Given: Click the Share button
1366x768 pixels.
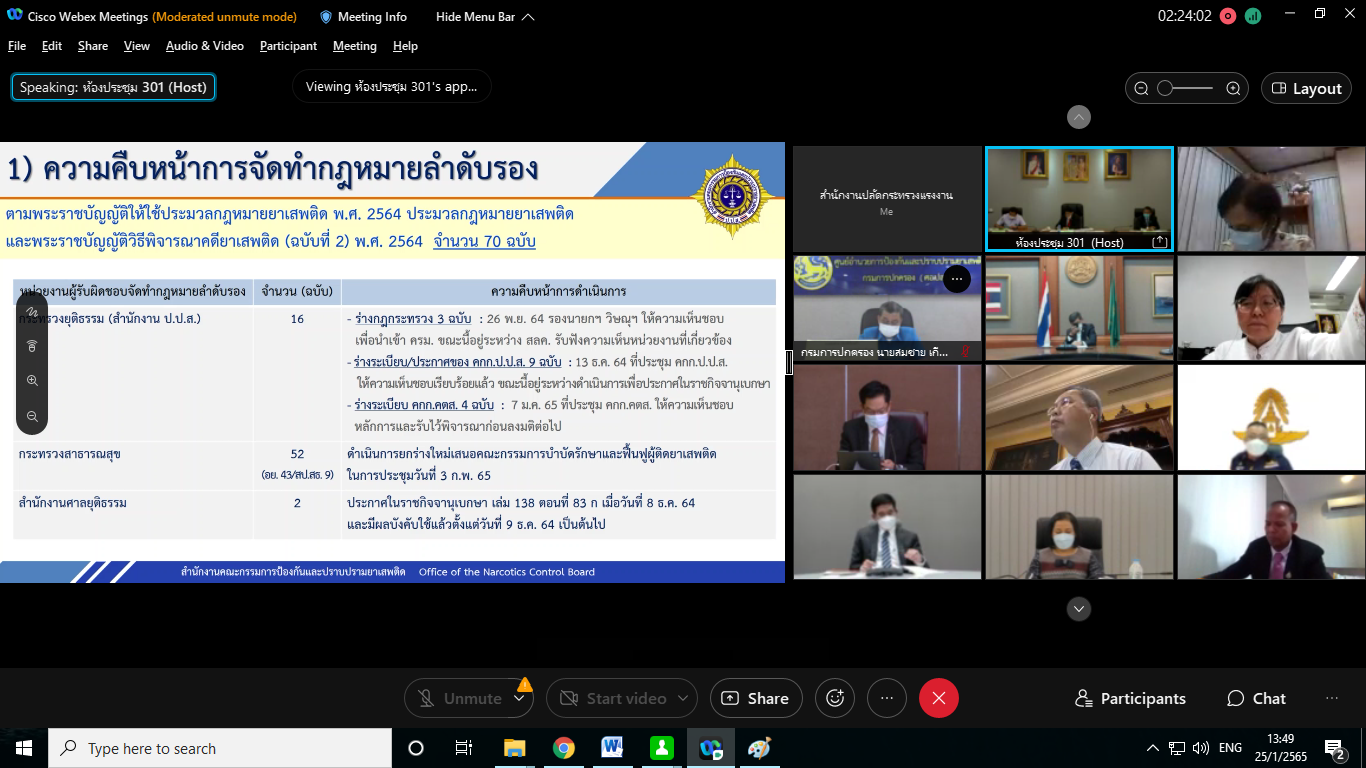Looking at the screenshot, I should coord(755,698).
